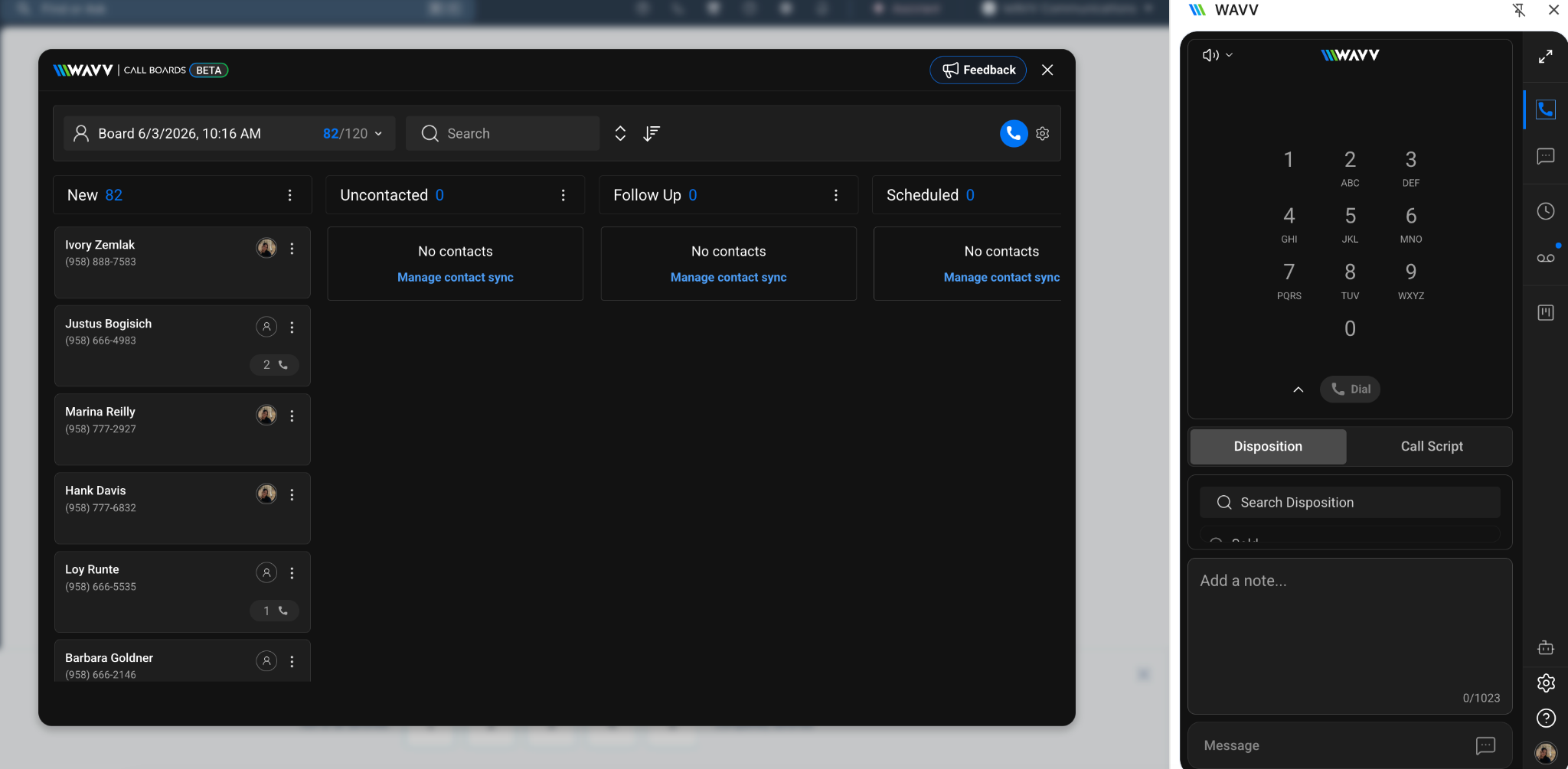Open audio output speaker dropdown
This screenshot has height=769, width=1568.
click(1217, 55)
